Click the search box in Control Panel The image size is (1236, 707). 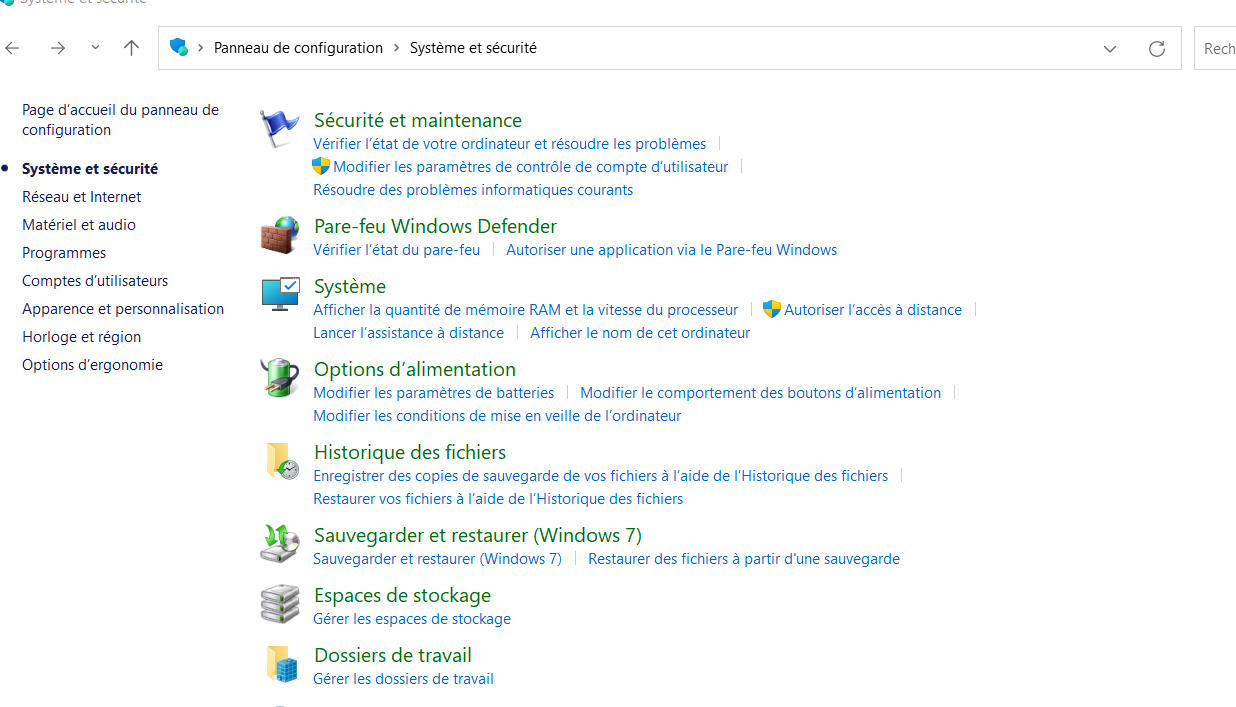(x=1215, y=48)
